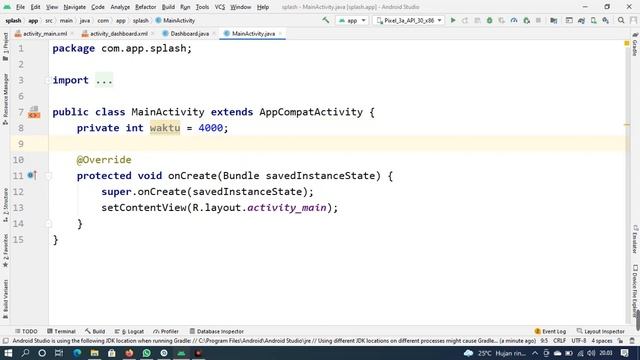Toggle the tool window bars icon in status bar
The height and width of the screenshot is (360, 640).
tap(6, 341)
